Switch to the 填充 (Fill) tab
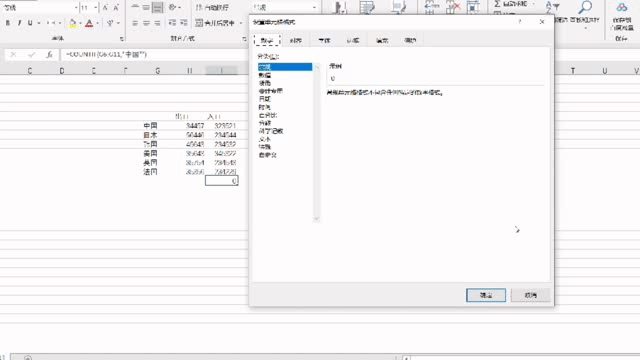Screen dimensions: 640x360 coord(382,40)
